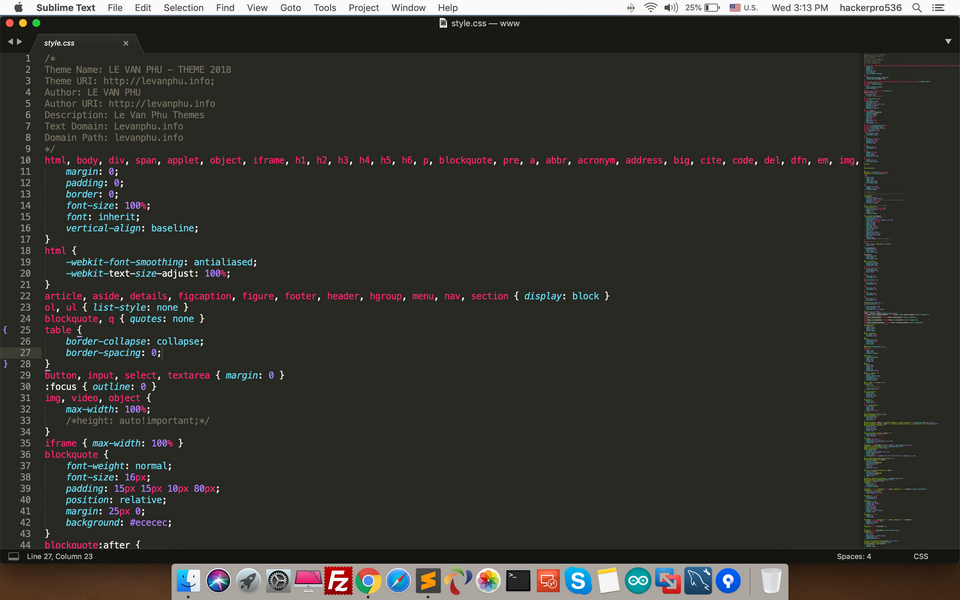
Task: Open MySQL Workbench dolphin icon in dock
Action: pos(698,580)
